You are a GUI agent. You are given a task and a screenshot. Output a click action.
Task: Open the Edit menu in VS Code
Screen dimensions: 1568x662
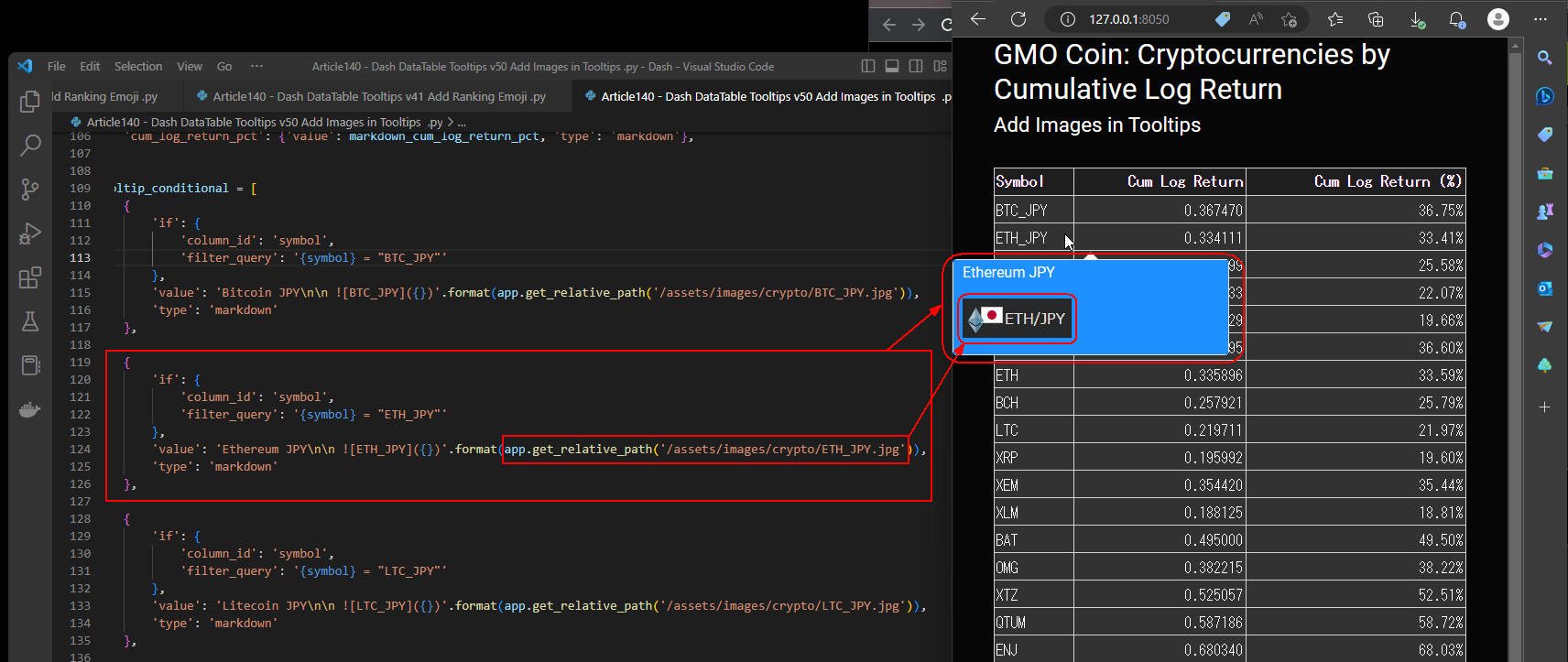pos(90,66)
